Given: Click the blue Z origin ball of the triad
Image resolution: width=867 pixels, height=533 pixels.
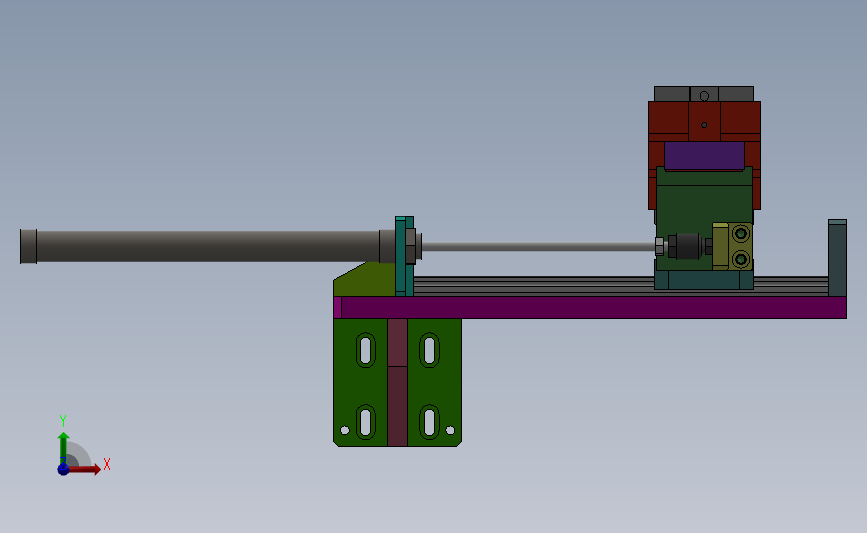Looking at the screenshot, I should point(63,469).
